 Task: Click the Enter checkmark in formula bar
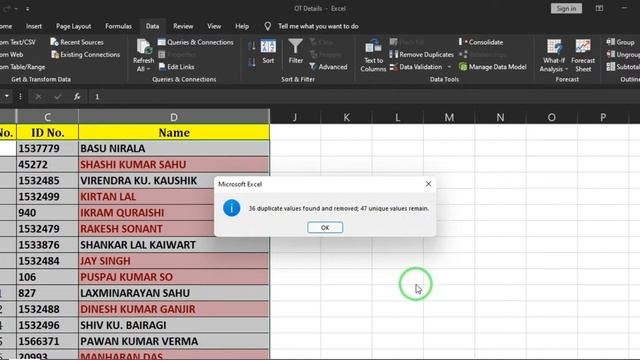point(58,97)
